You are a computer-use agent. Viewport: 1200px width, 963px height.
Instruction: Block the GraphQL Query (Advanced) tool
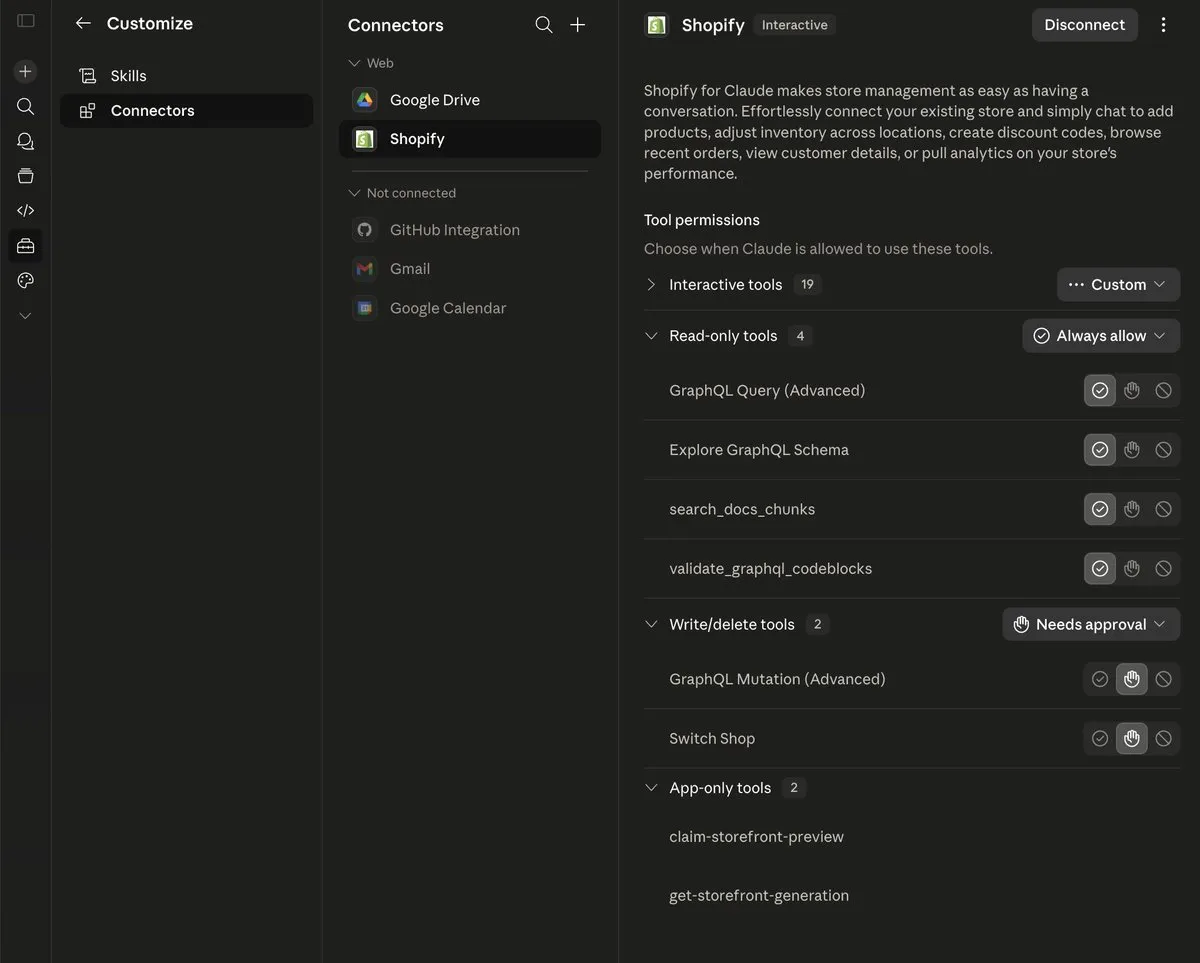pos(1163,390)
